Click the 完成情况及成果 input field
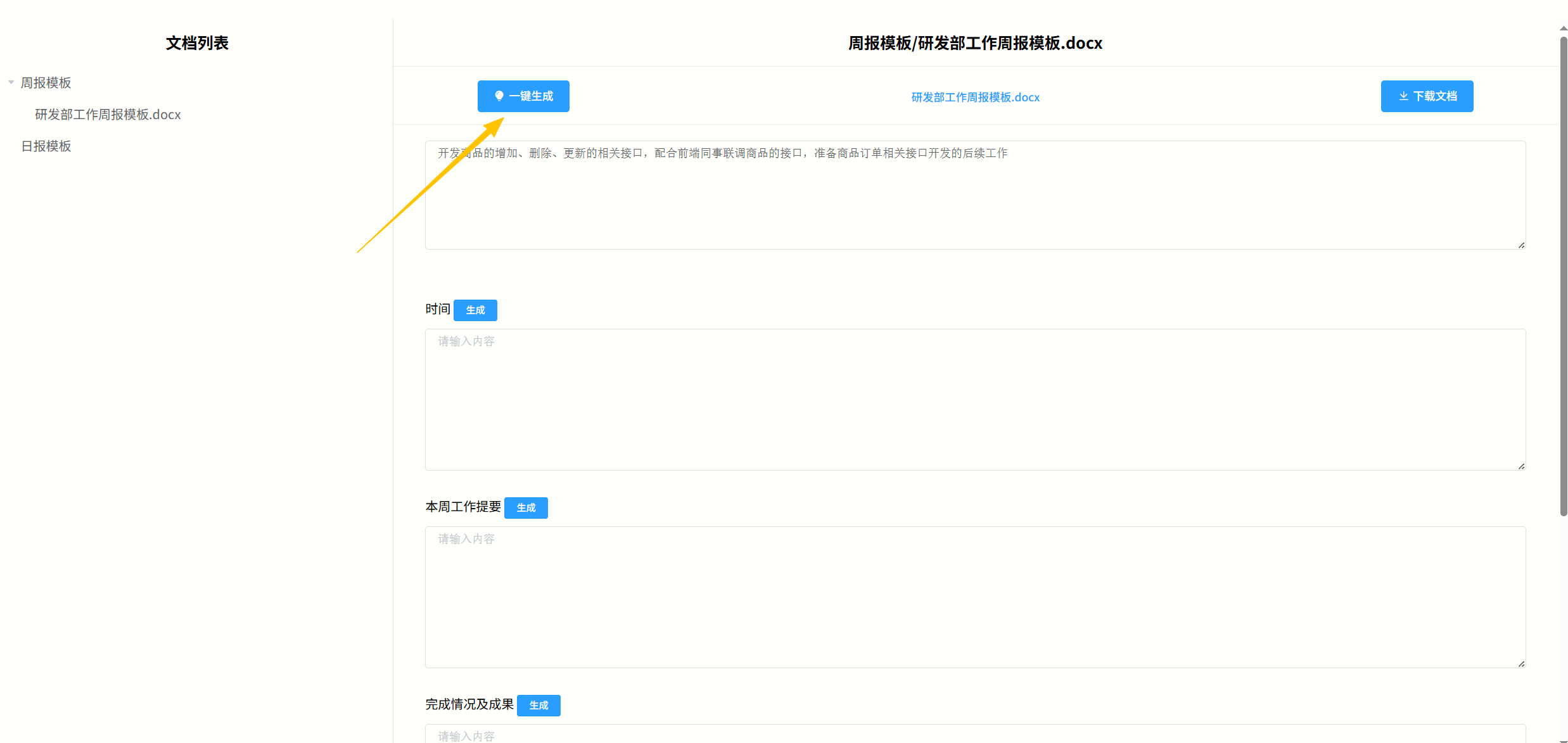This screenshot has height=743, width=1568. pyautogui.click(x=975, y=735)
